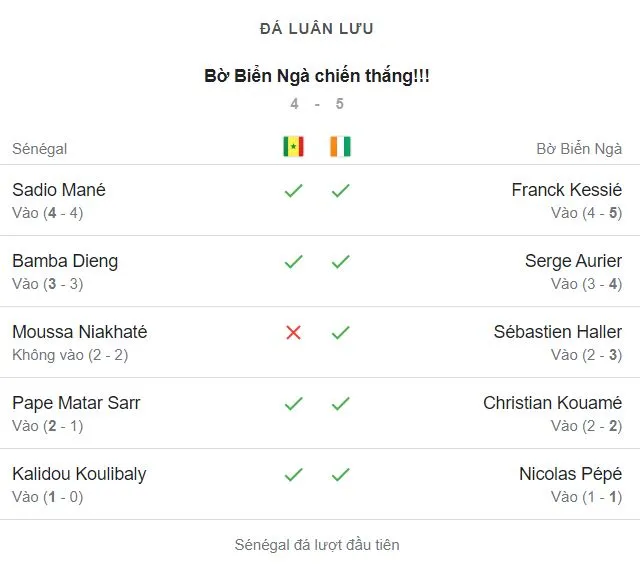Click Nicolas Pépé's green checkmark
The width and height of the screenshot is (640, 566).
(x=340, y=474)
